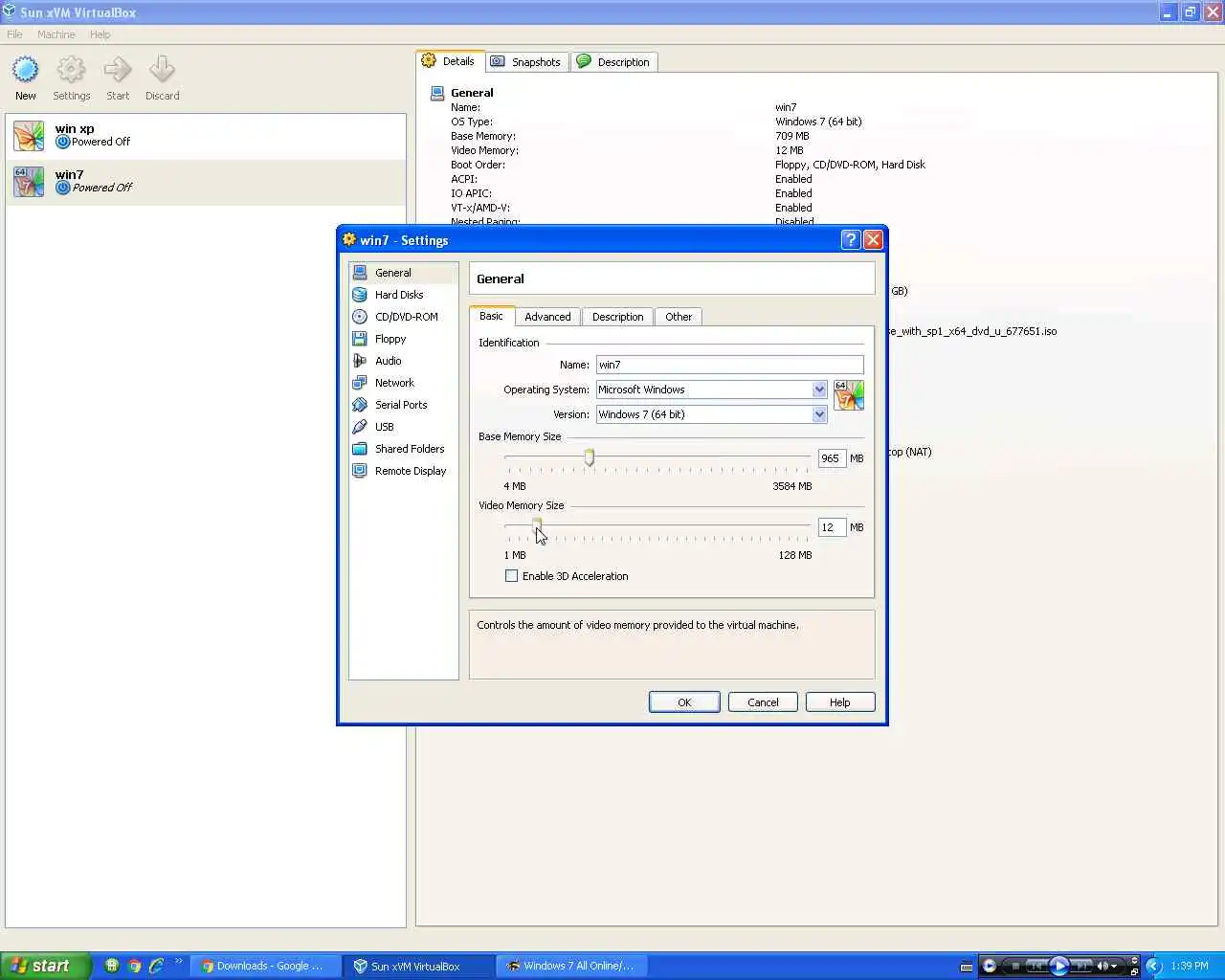The height and width of the screenshot is (980, 1225).
Task: Click 'Windows 7 (64 bit)' OS Type value in Details
Action: pyautogui.click(x=818, y=122)
